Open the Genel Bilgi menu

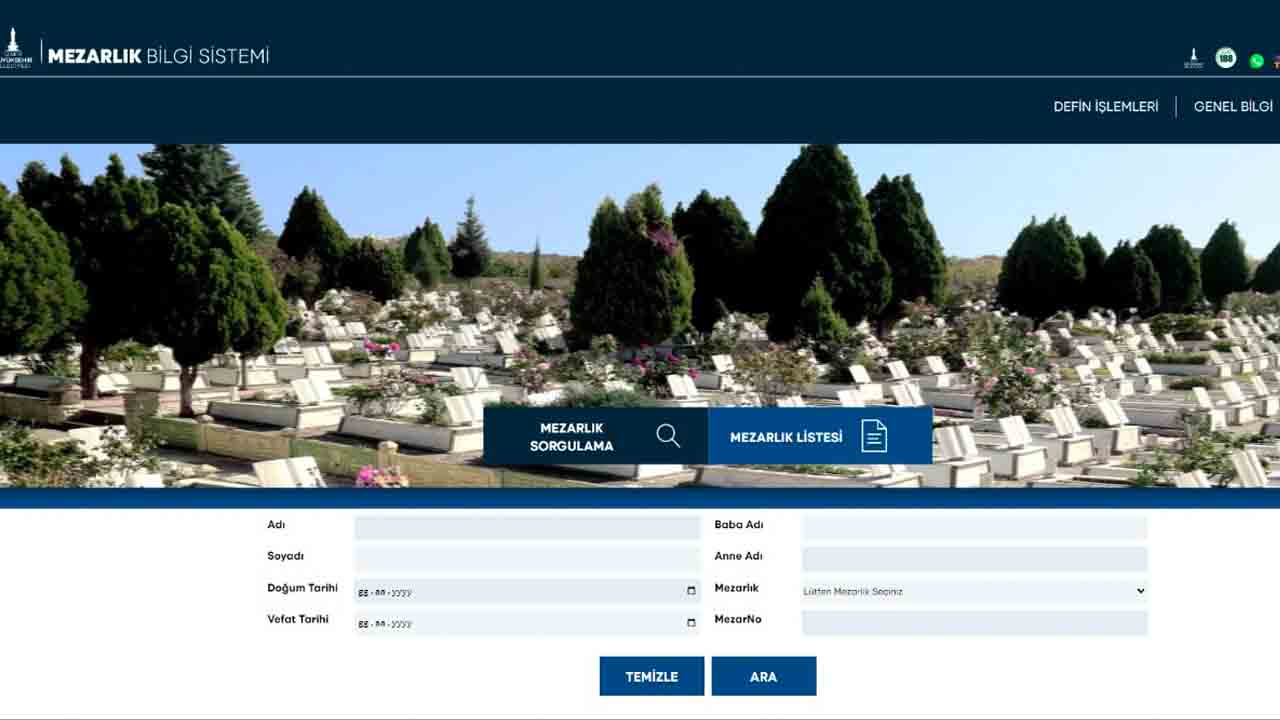[x=1232, y=107]
